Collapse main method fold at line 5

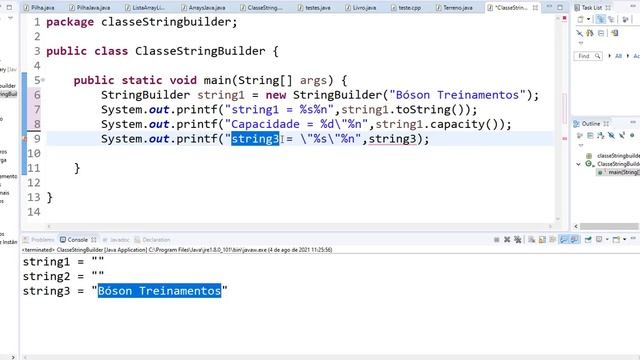(x=43, y=80)
